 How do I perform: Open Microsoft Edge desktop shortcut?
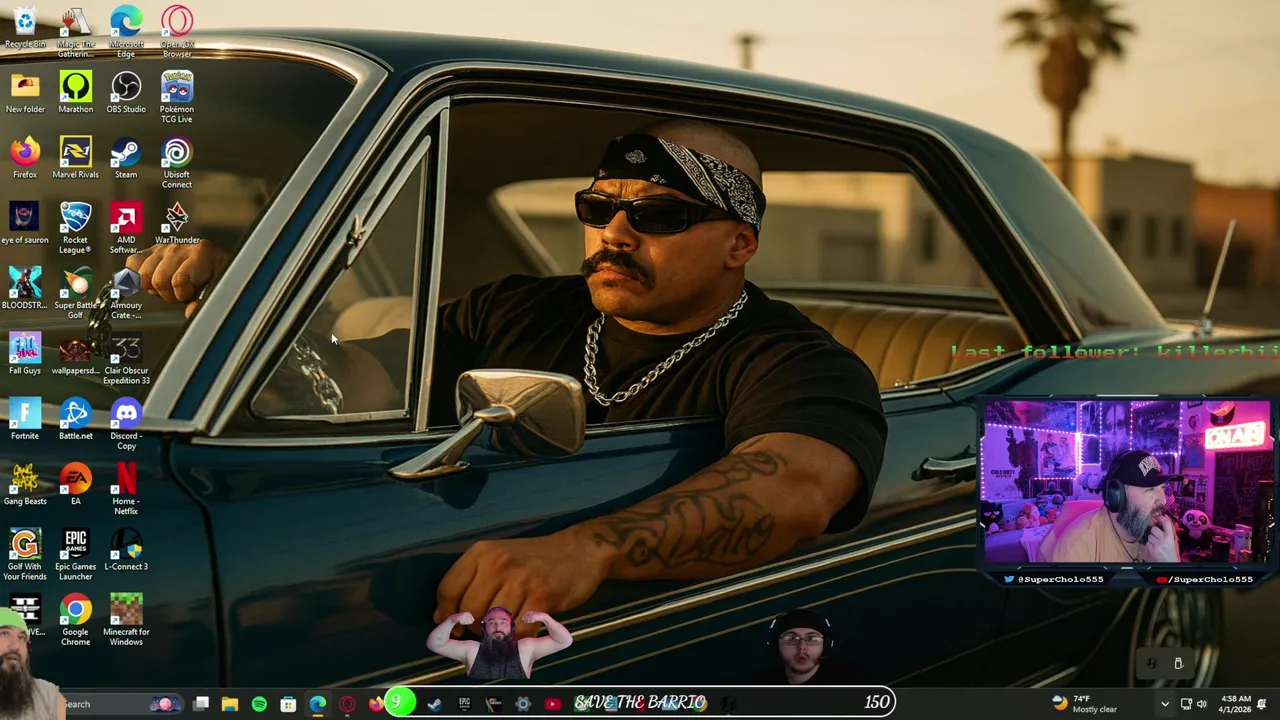[x=126, y=31]
